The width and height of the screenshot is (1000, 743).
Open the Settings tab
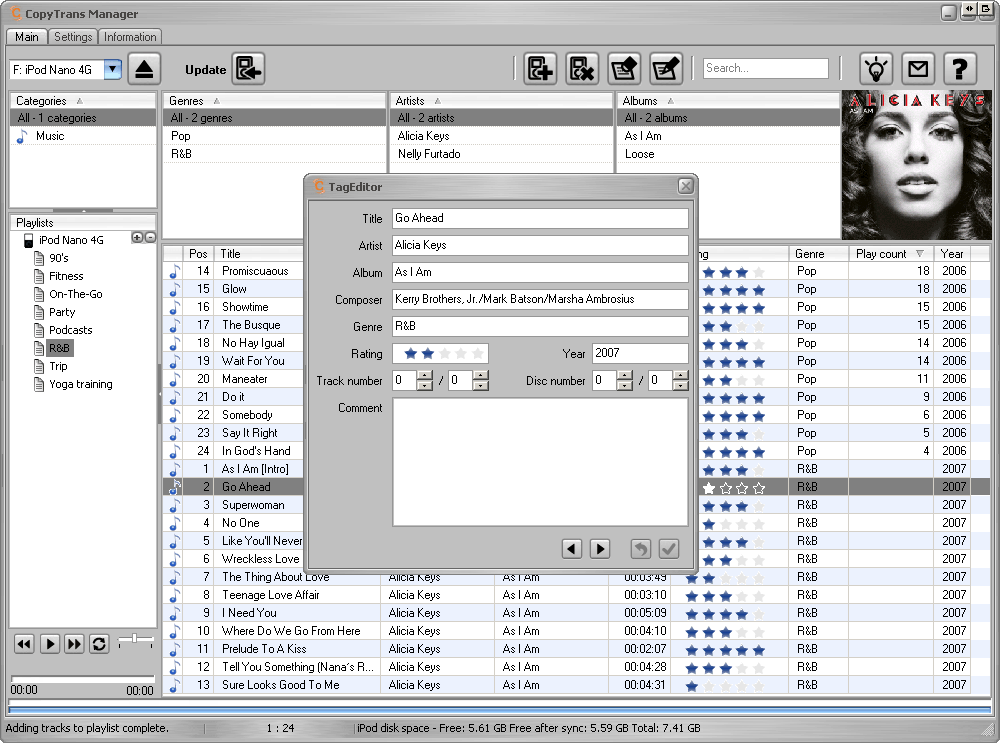click(x=73, y=37)
